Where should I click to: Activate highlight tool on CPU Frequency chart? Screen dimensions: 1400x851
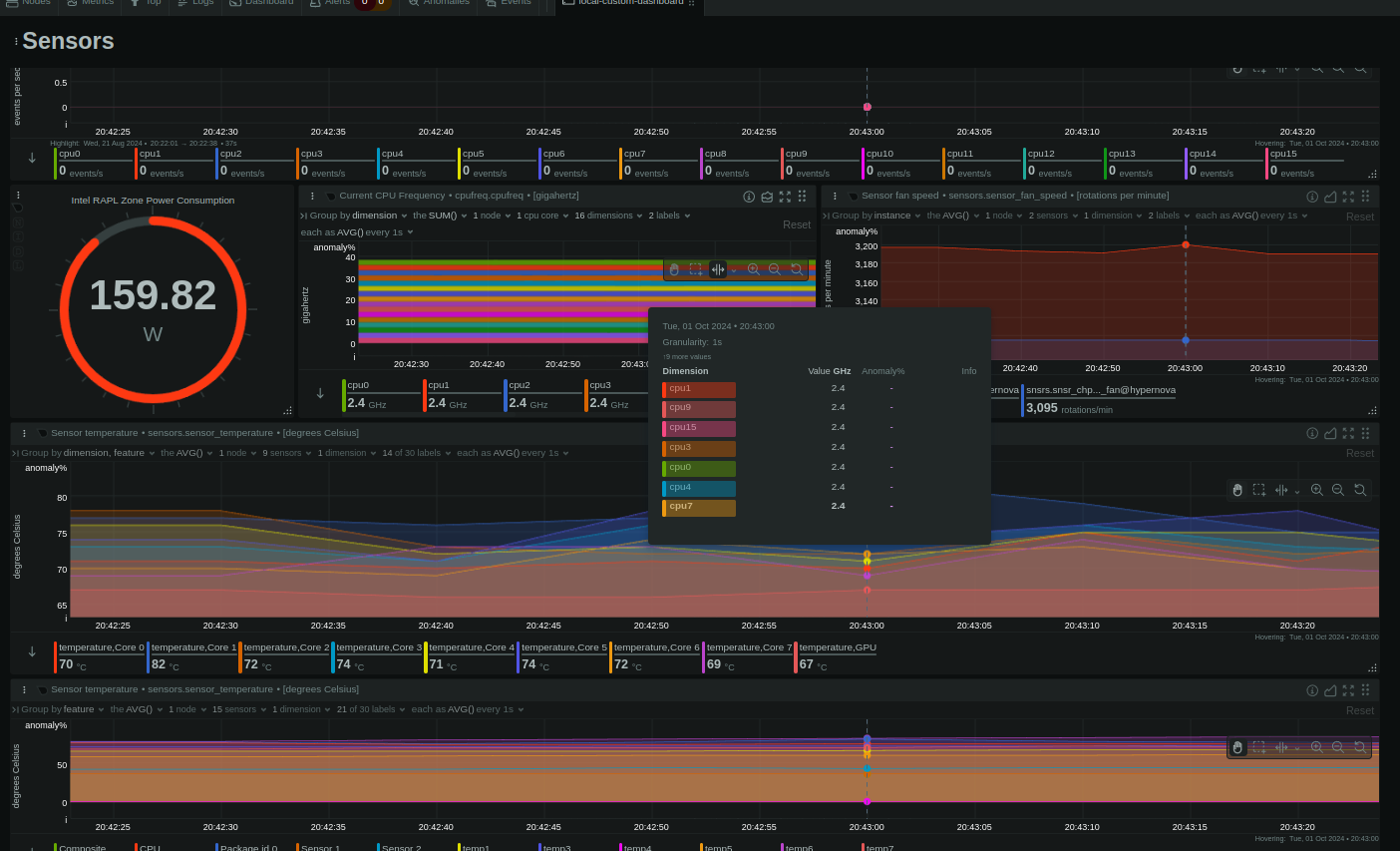718,269
